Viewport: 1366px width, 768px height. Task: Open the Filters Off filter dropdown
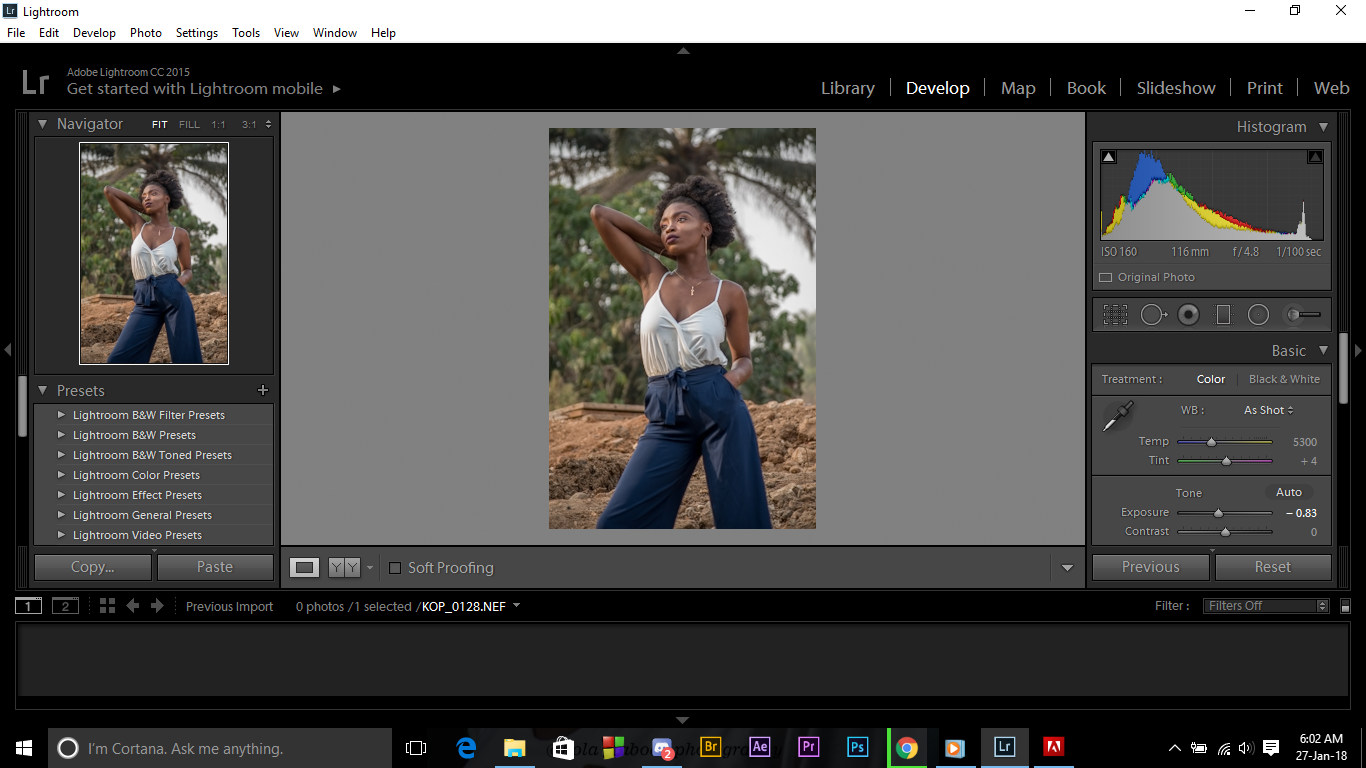tap(1266, 606)
